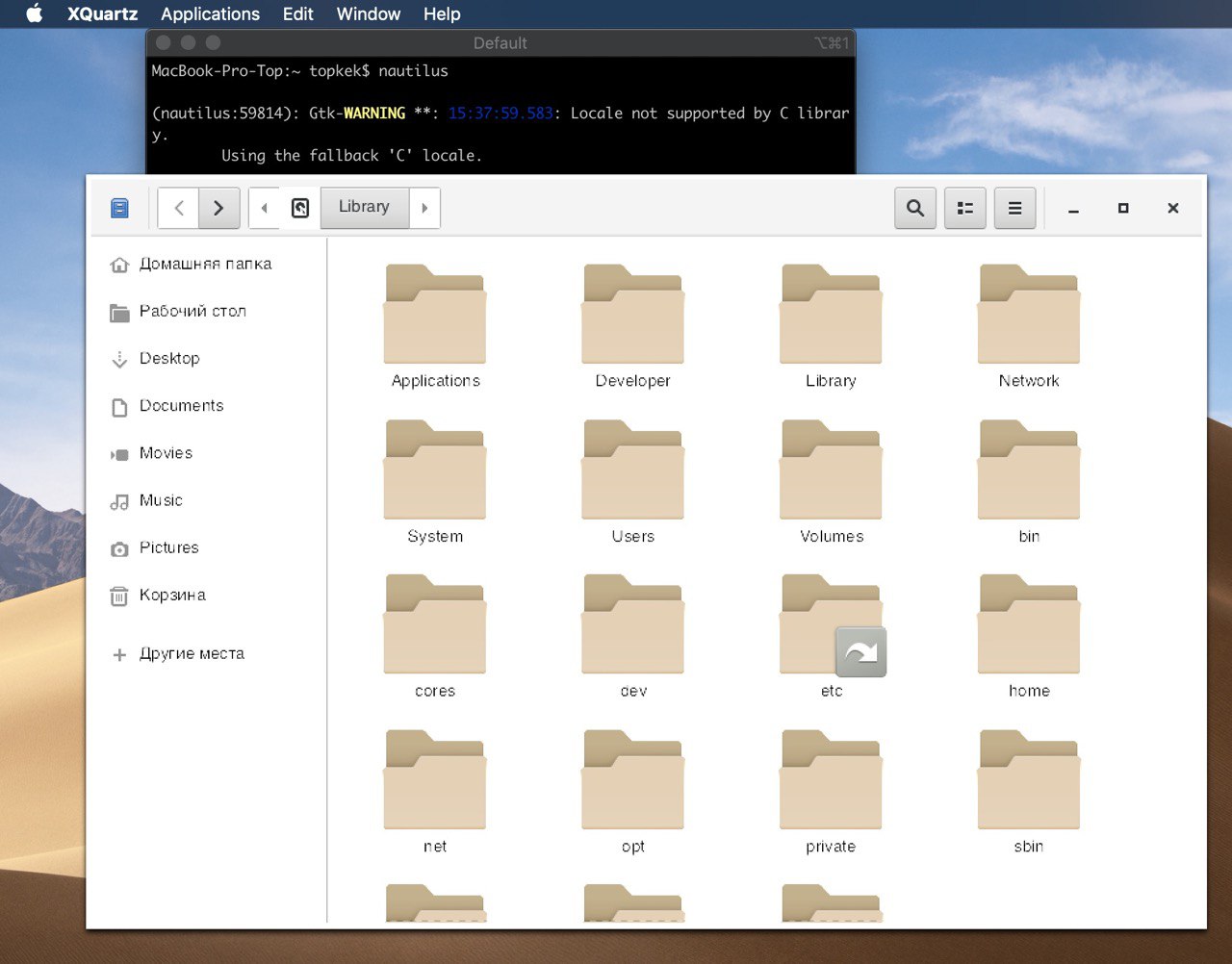This screenshot has width=1232, height=964.
Task: Click the Gtk-WARNING text in terminal
Action: click(356, 114)
